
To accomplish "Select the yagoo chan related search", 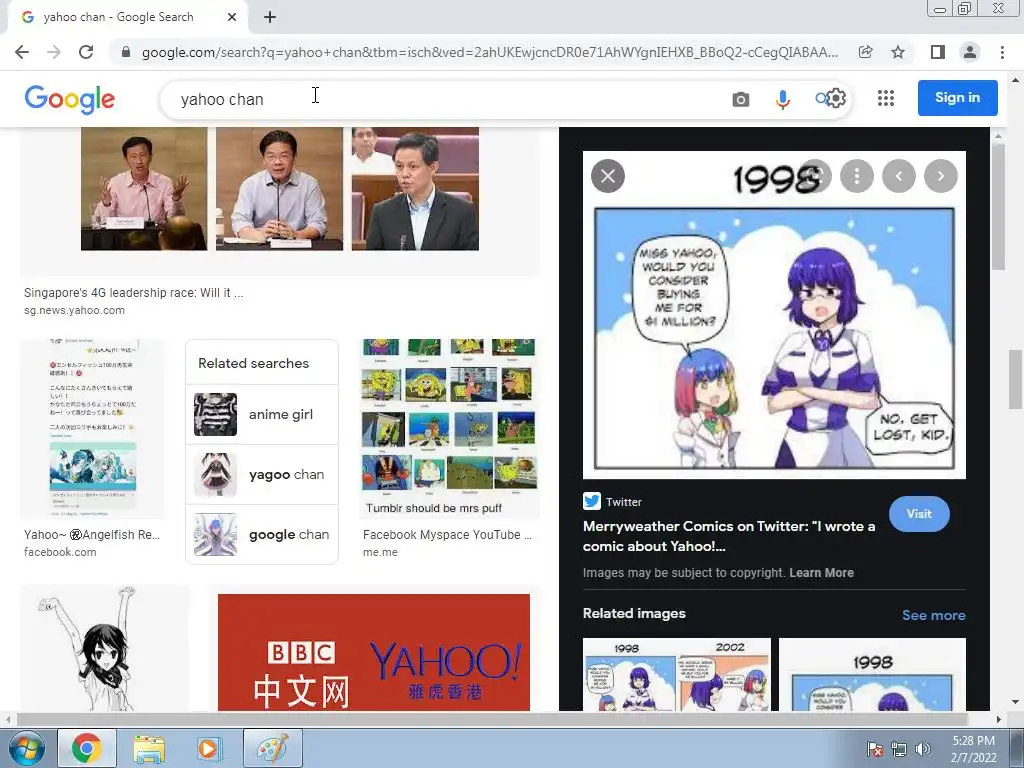I will (262, 475).
